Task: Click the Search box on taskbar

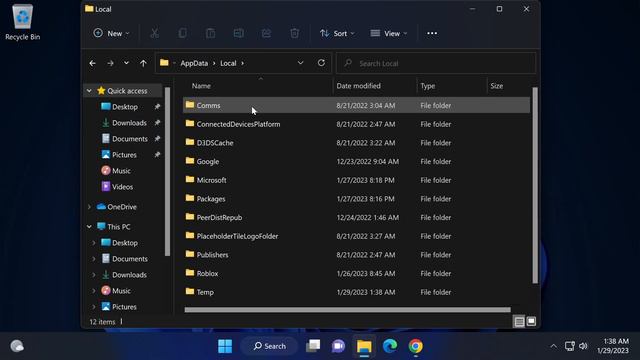Action: click(269, 346)
